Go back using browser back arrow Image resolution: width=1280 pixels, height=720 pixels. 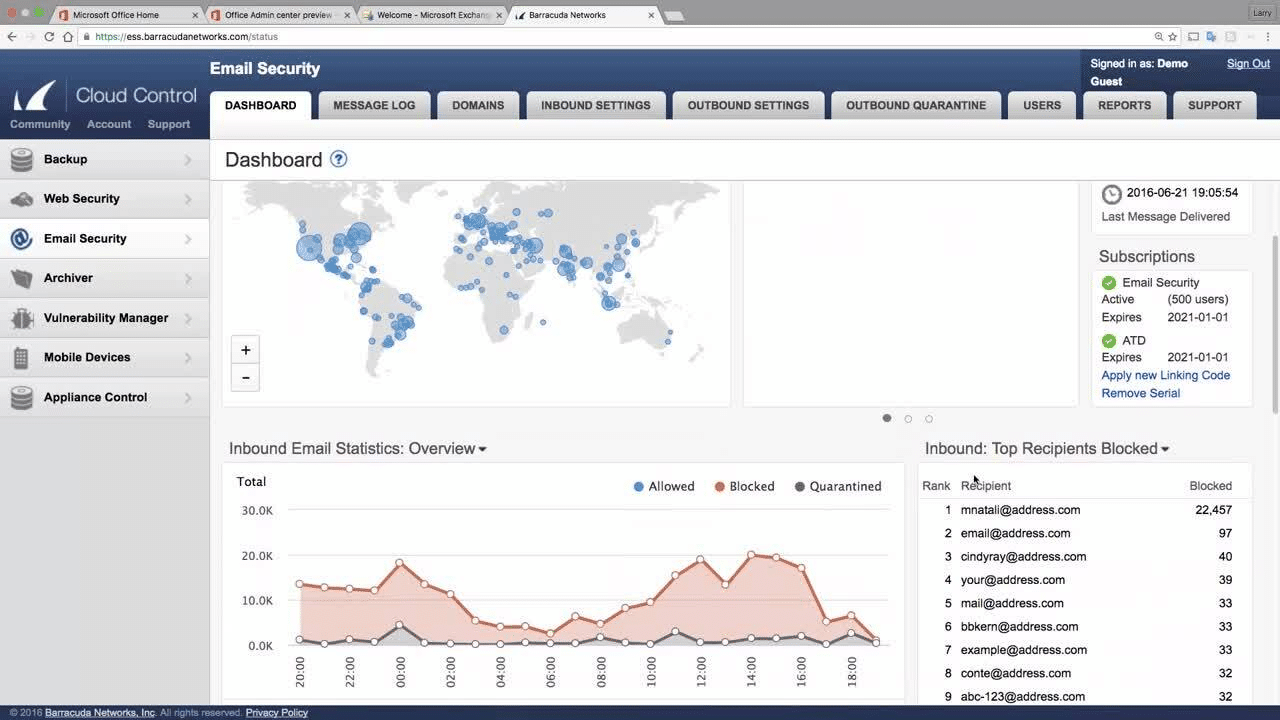pos(12,36)
